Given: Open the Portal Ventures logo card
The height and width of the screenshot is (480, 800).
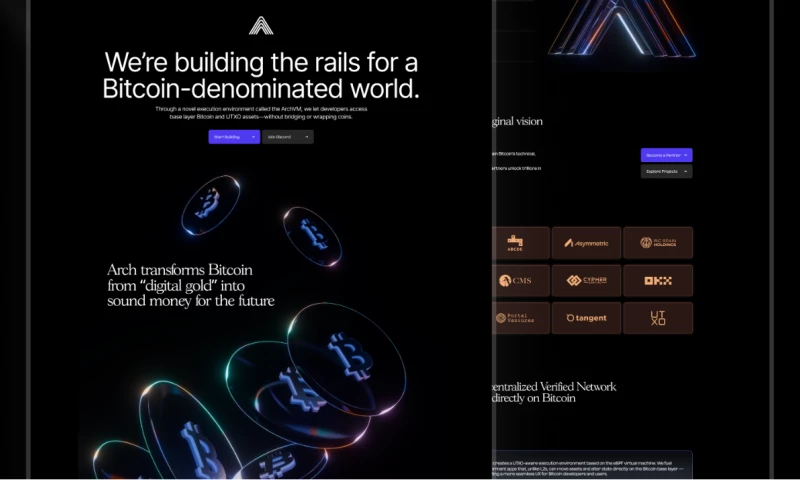Looking at the screenshot, I should (x=521, y=318).
